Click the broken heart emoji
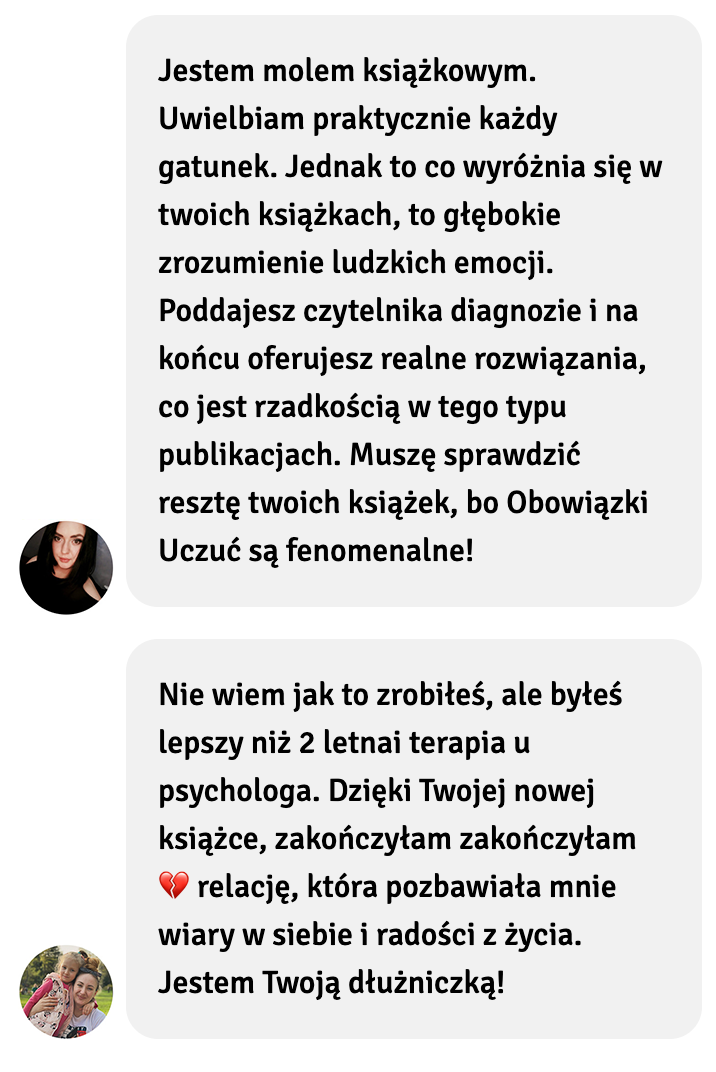This screenshot has height=1072, width=716. [x=173, y=886]
